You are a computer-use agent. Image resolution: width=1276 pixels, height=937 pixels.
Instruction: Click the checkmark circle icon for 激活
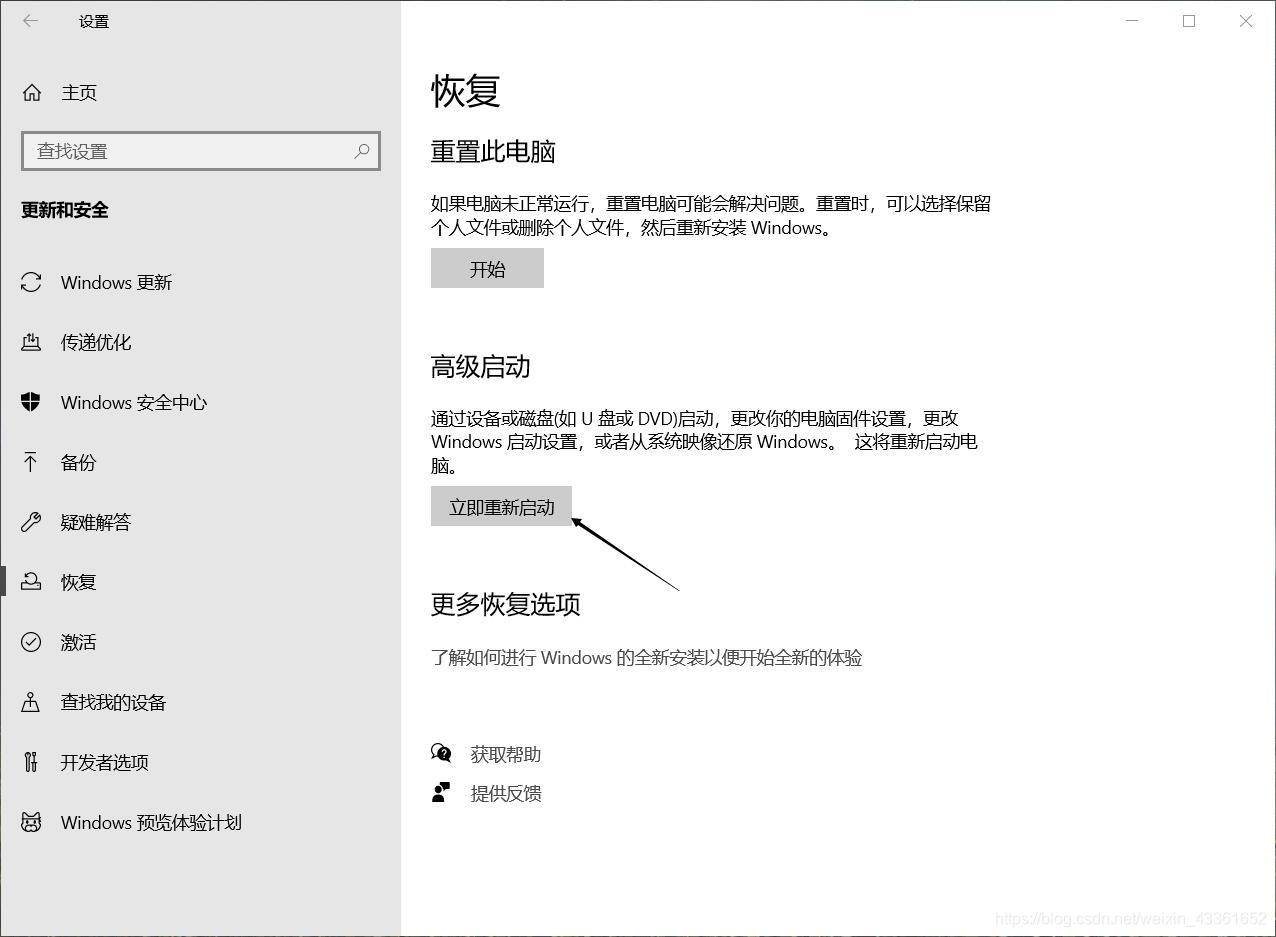pos(31,642)
